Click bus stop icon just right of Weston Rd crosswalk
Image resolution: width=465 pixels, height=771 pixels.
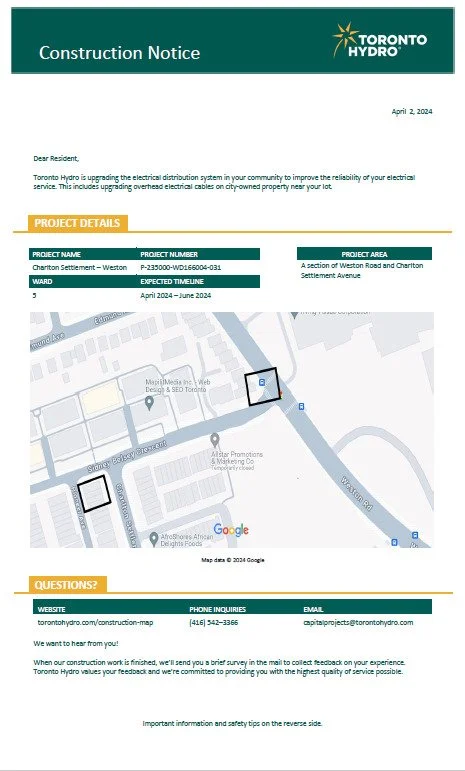point(301,406)
